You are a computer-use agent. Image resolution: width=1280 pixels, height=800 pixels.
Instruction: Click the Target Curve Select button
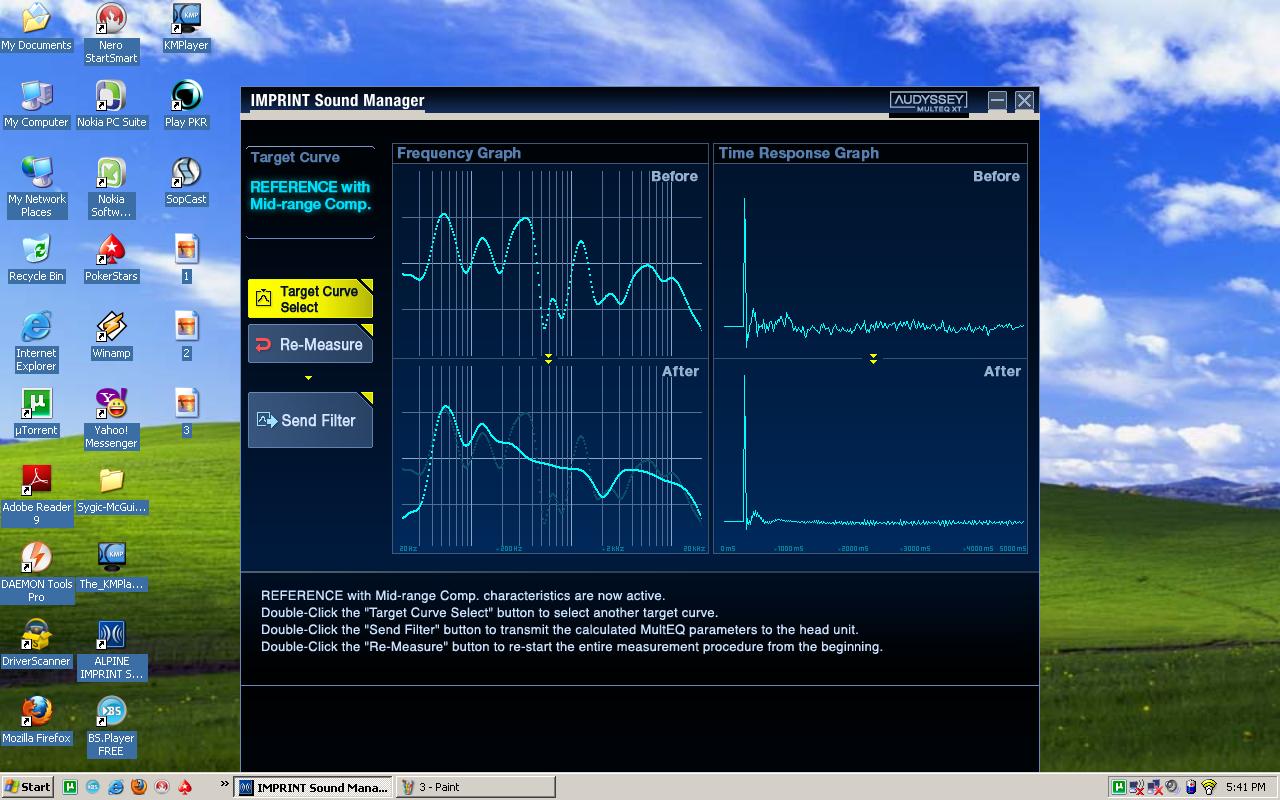[310, 299]
